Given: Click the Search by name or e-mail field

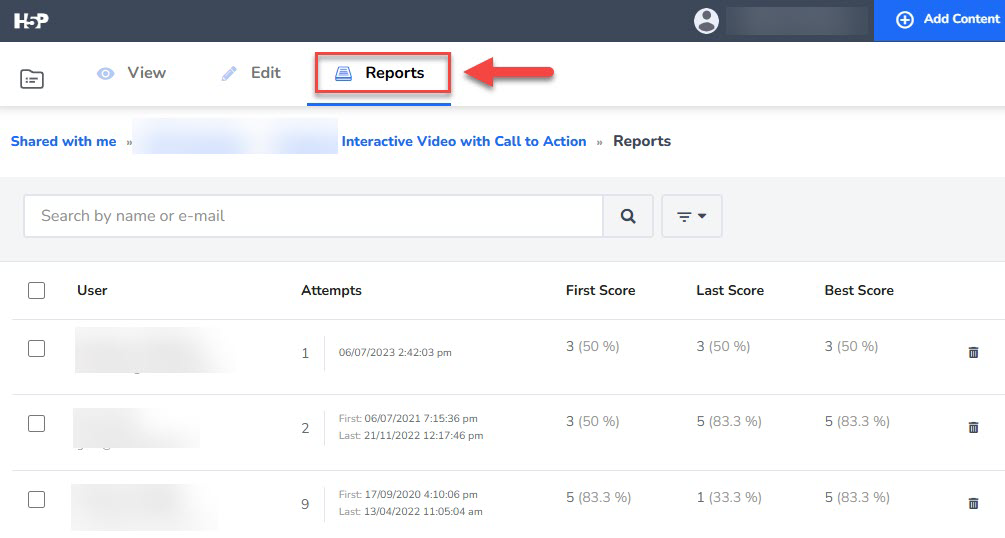Looking at the screenshot, I should click(x=313, y=216).
